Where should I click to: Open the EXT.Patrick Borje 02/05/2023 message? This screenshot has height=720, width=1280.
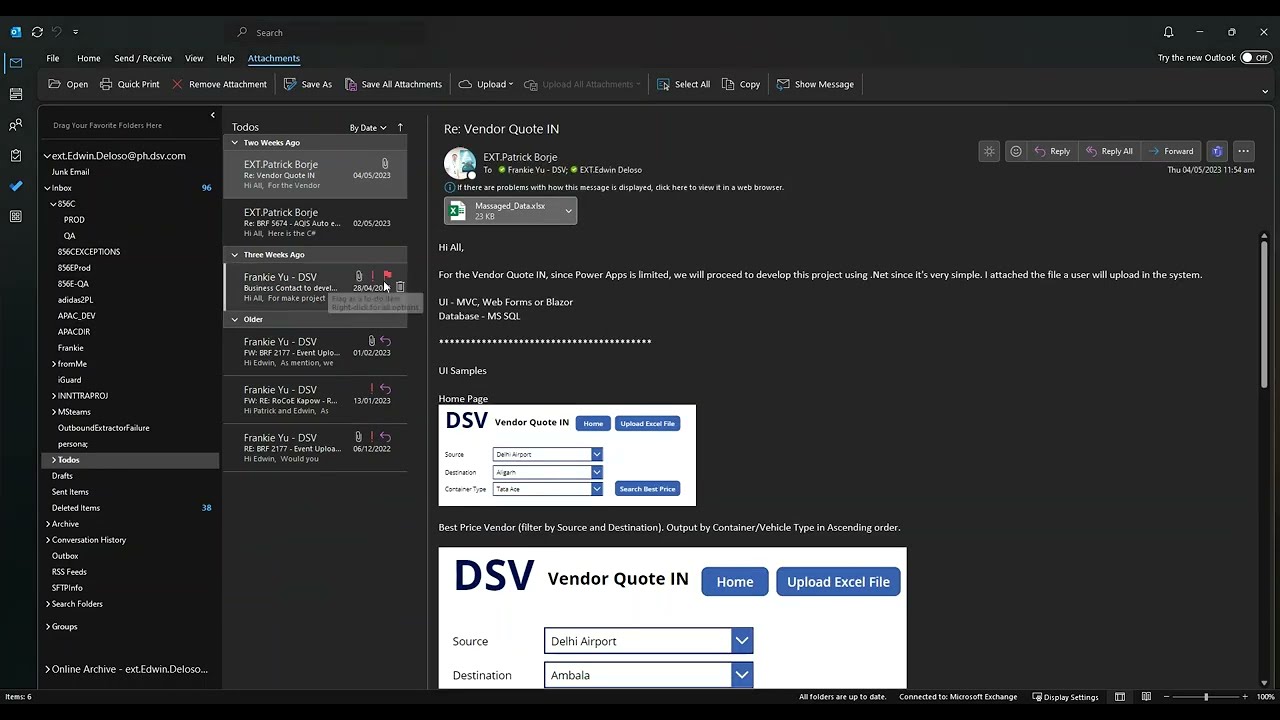(x=315, y=222)
